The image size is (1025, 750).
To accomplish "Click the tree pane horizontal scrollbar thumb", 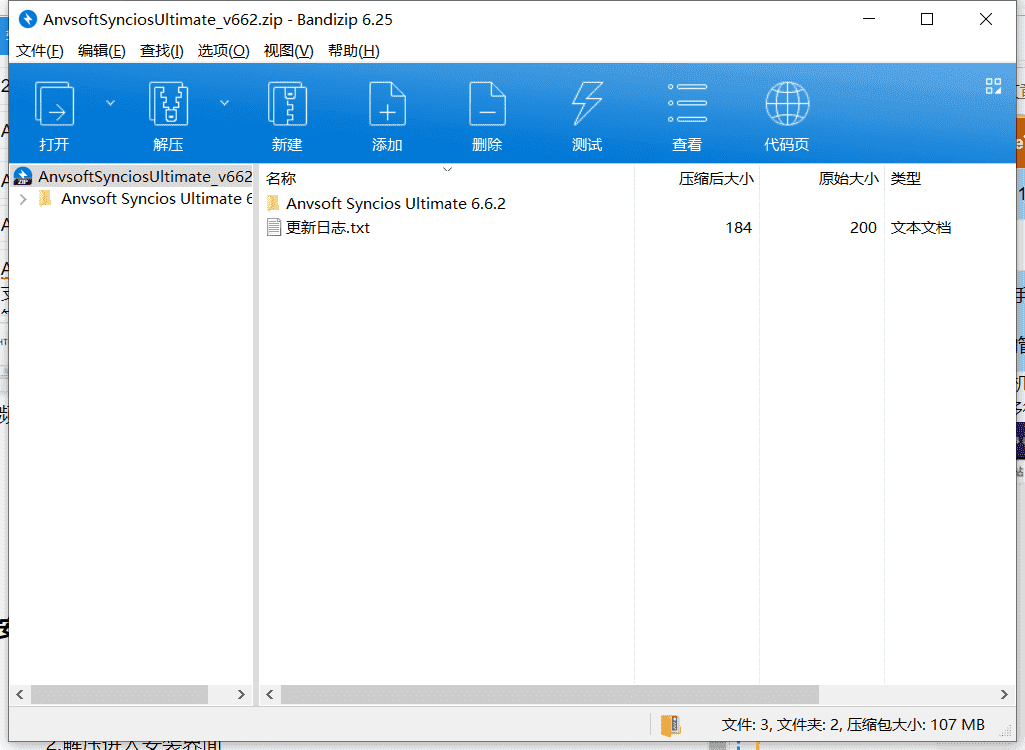I will [x=120, y=694].
